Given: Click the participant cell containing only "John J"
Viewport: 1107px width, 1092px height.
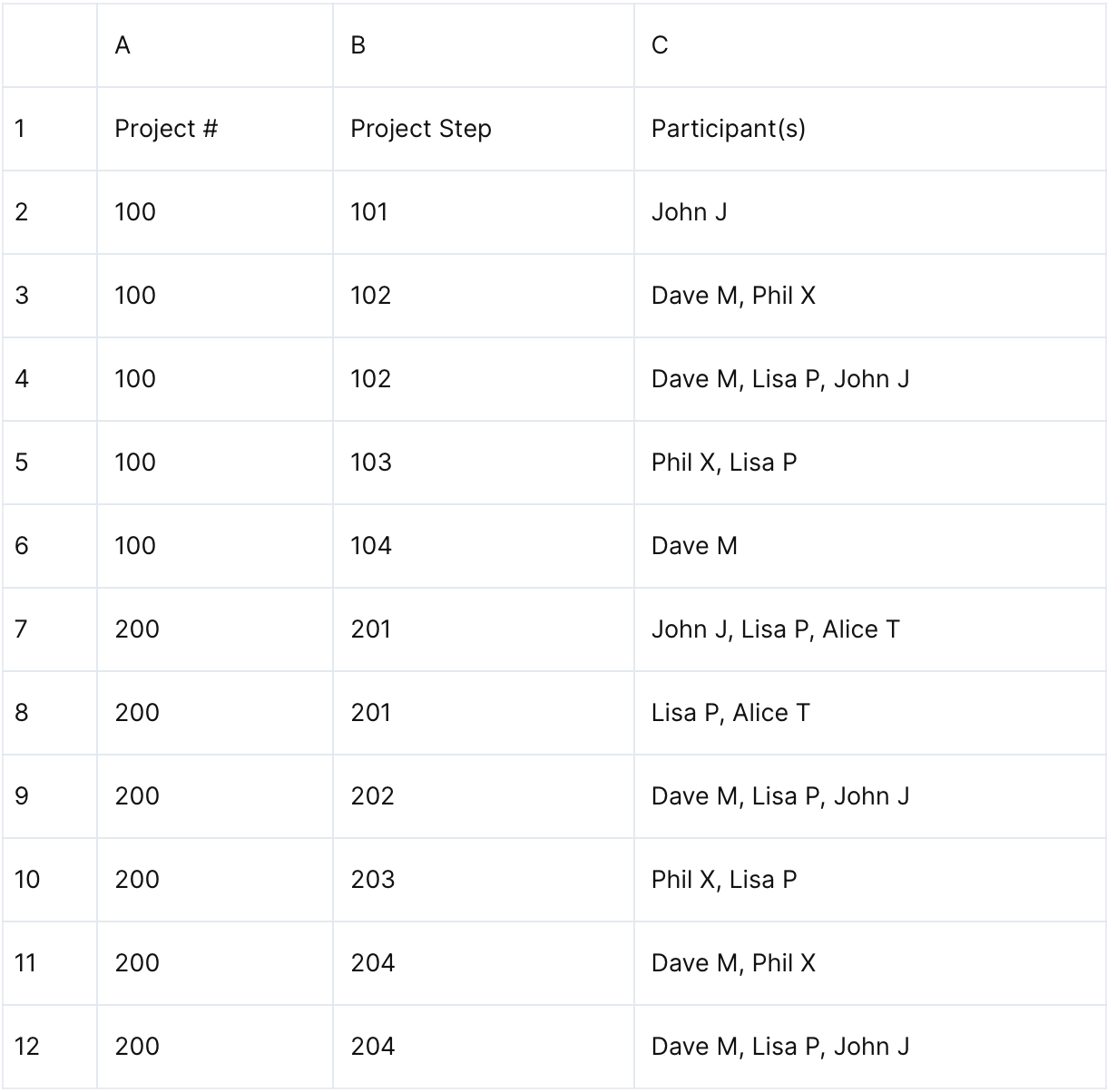Looking at the screenshot, I should [x=869, y=212].
